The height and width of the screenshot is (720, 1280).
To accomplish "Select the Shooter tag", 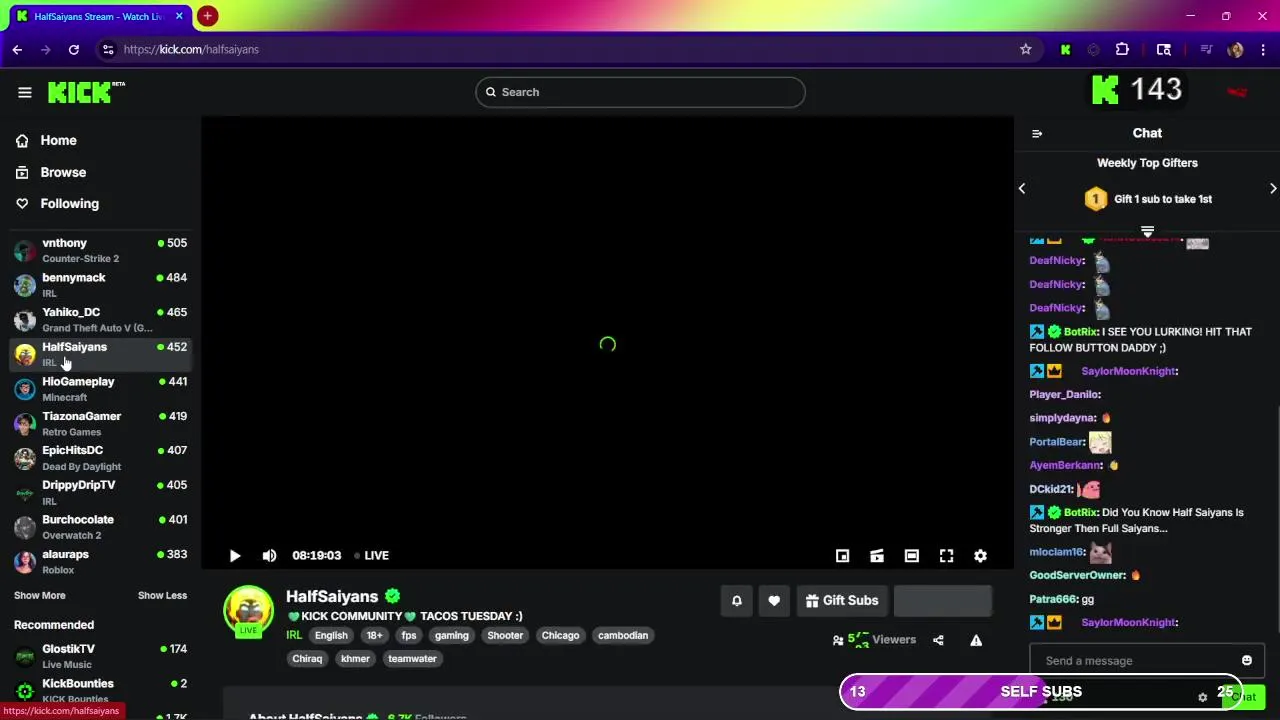I will [x=505, y=636].
